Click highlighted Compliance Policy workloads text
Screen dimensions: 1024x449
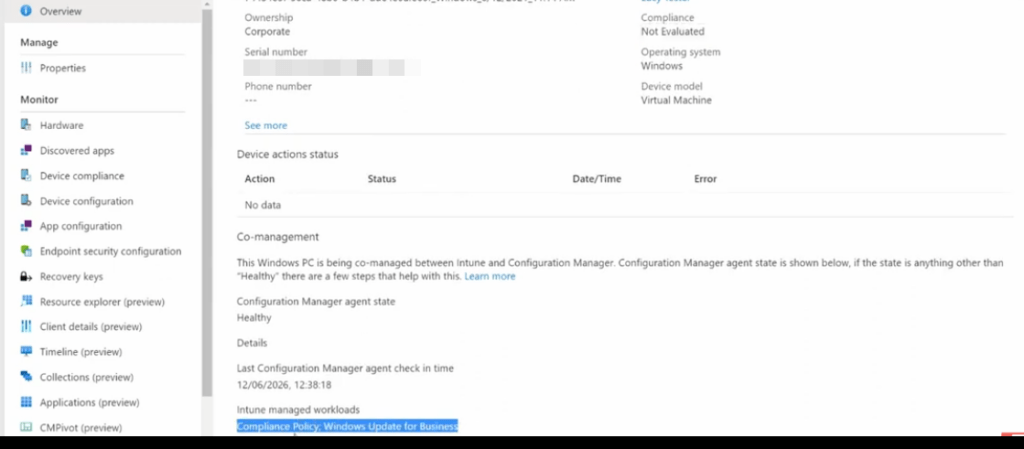point(347,426)
